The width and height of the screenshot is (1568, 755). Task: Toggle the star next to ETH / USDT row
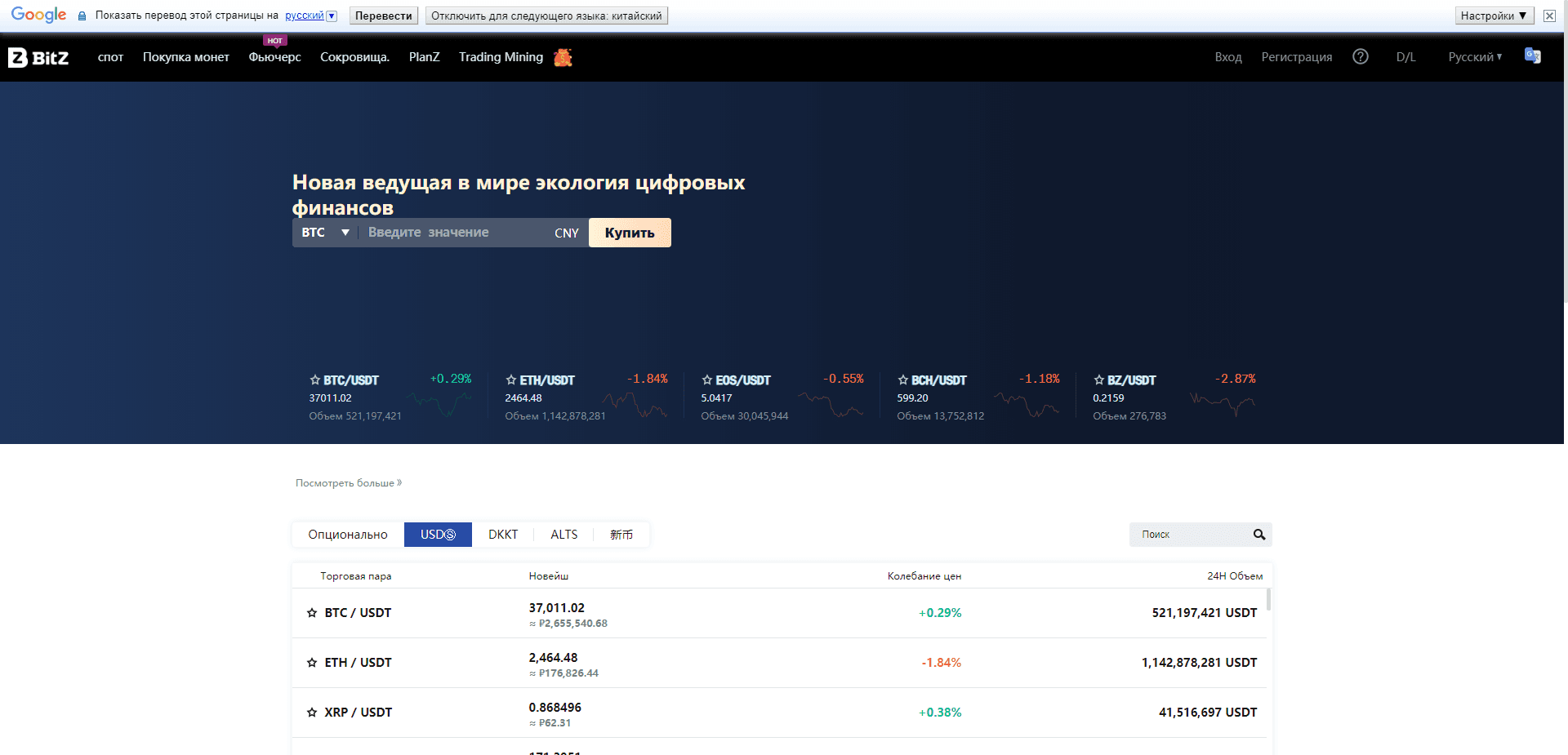[311, 662]
